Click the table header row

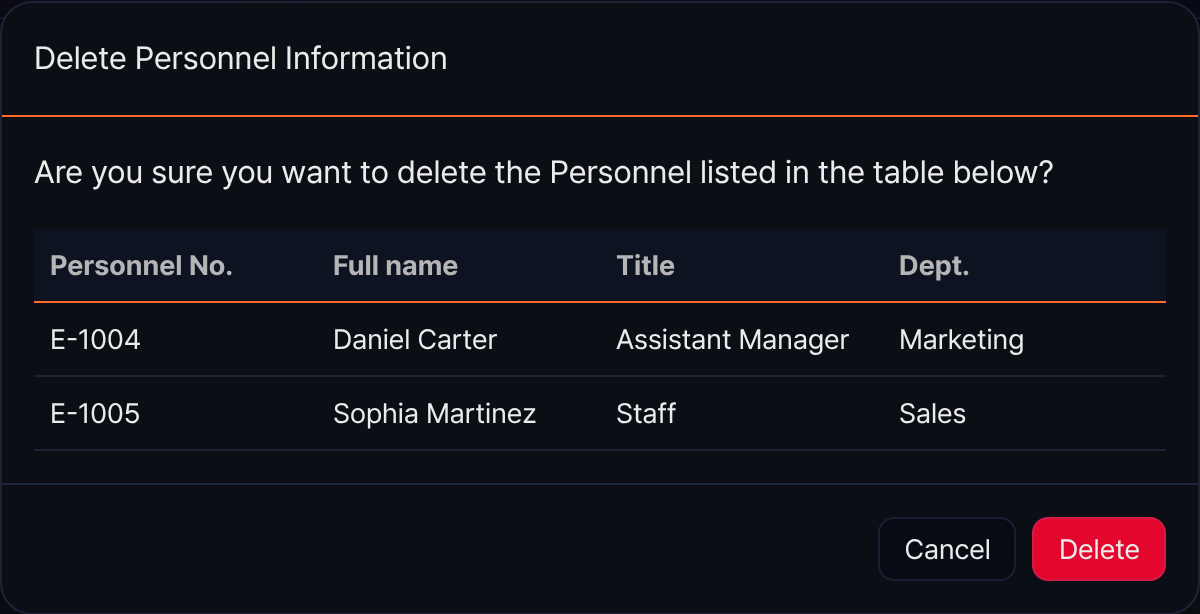click(600, 265)
